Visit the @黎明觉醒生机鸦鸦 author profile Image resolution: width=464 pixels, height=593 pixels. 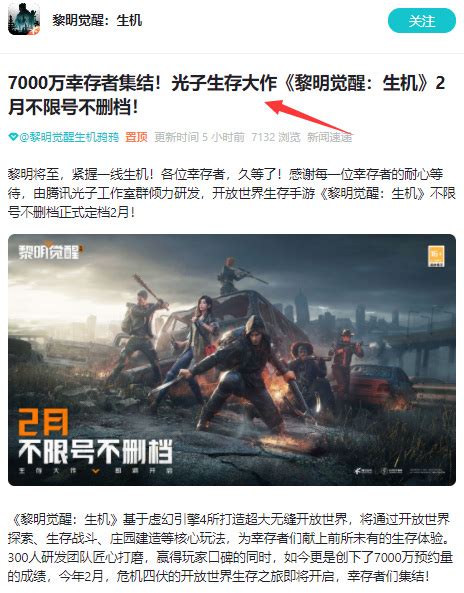pyautogui.click(x=69, y=137)
